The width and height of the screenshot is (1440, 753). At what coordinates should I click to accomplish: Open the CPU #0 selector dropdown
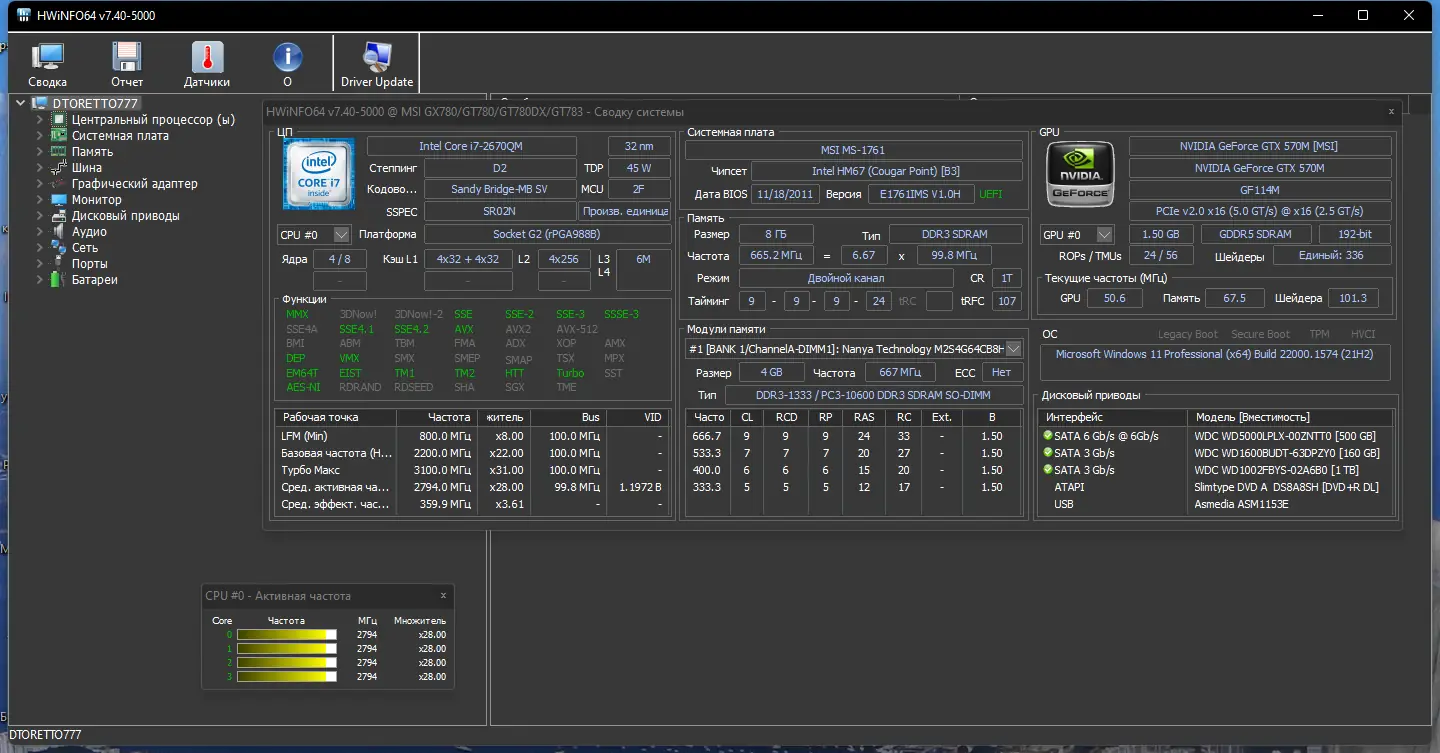tap(341, 234)
